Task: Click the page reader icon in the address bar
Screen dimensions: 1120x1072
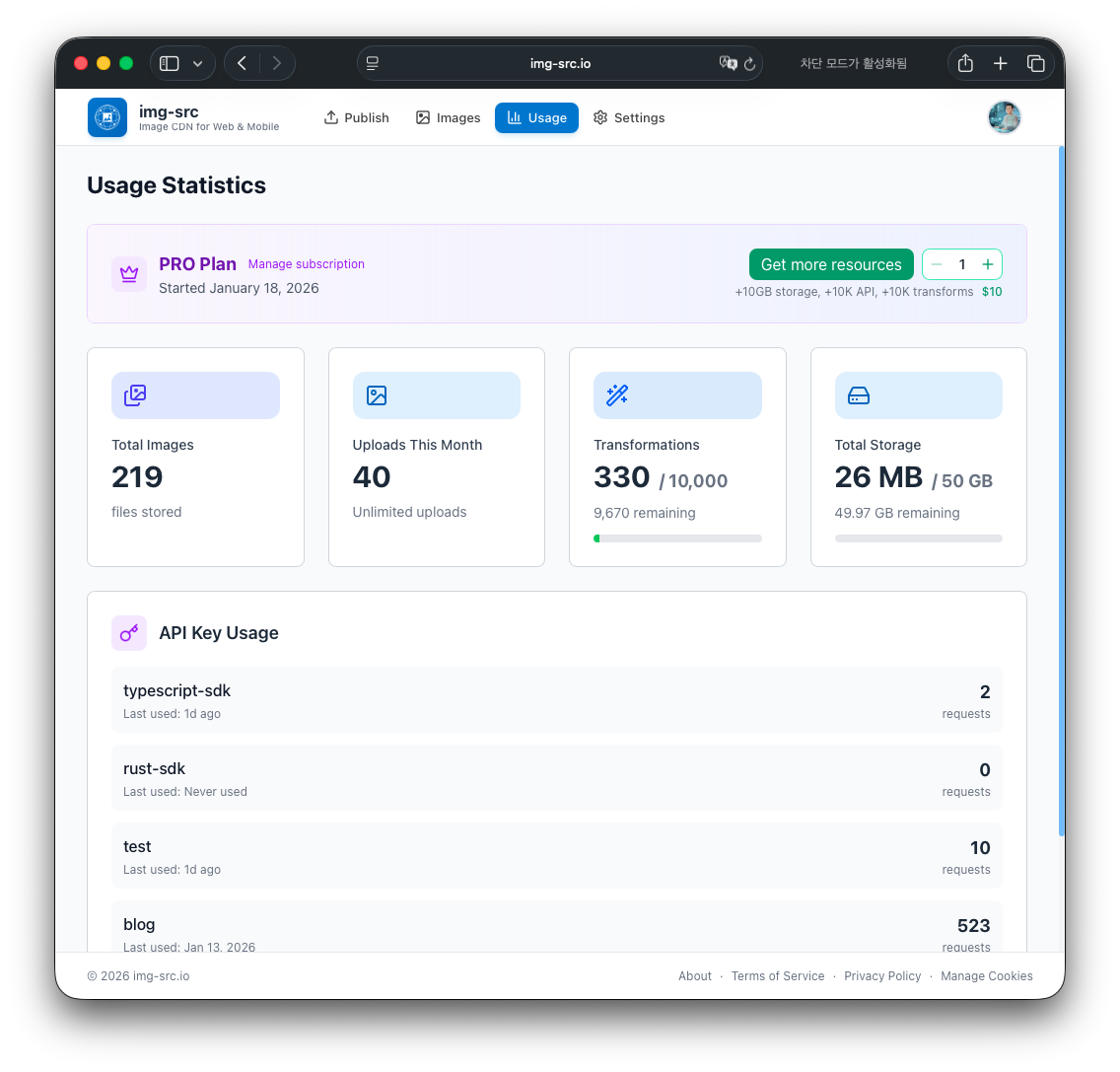Action: click(373, 63)
